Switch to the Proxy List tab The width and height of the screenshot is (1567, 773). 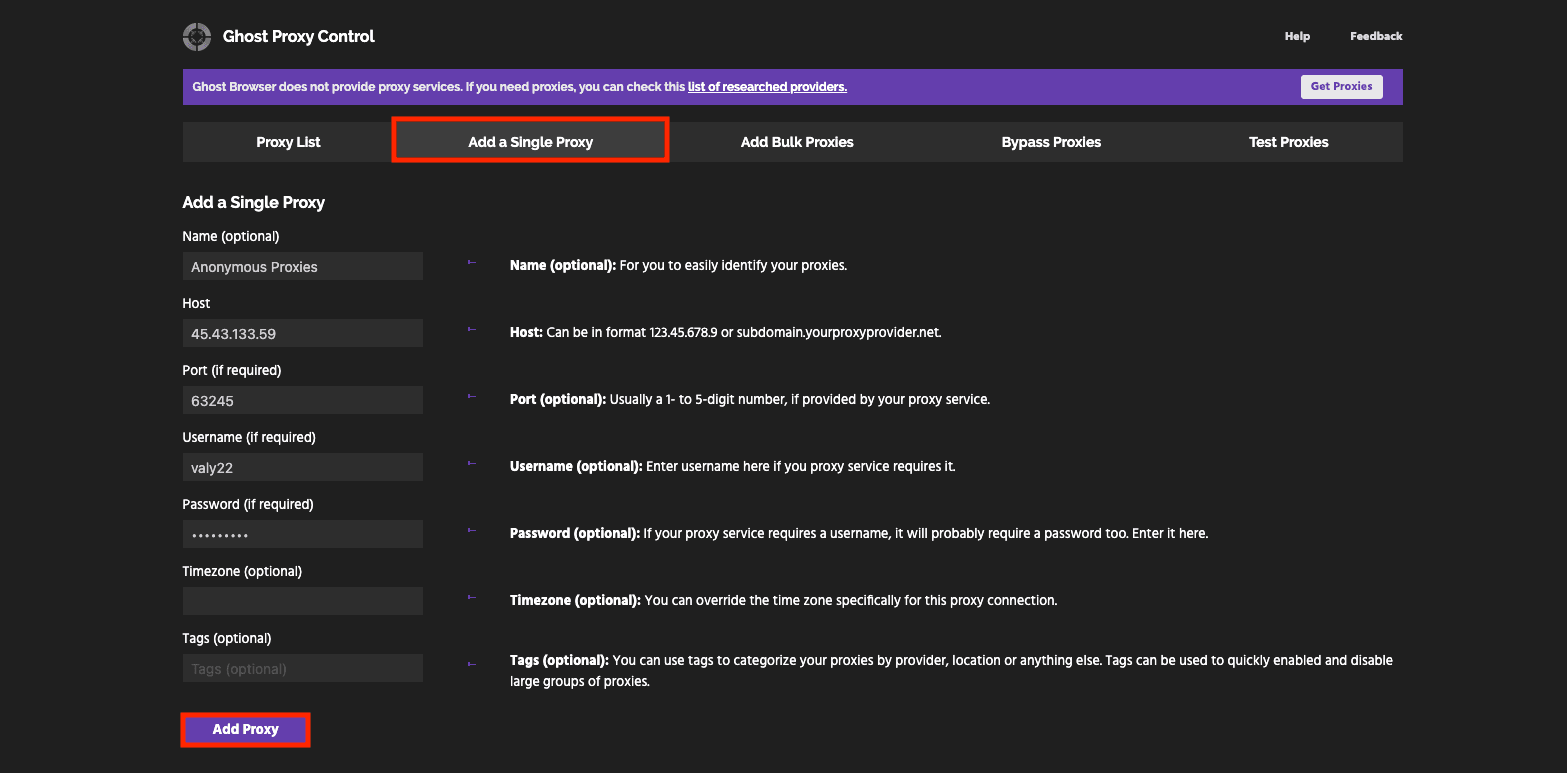(x=287, y=141)
